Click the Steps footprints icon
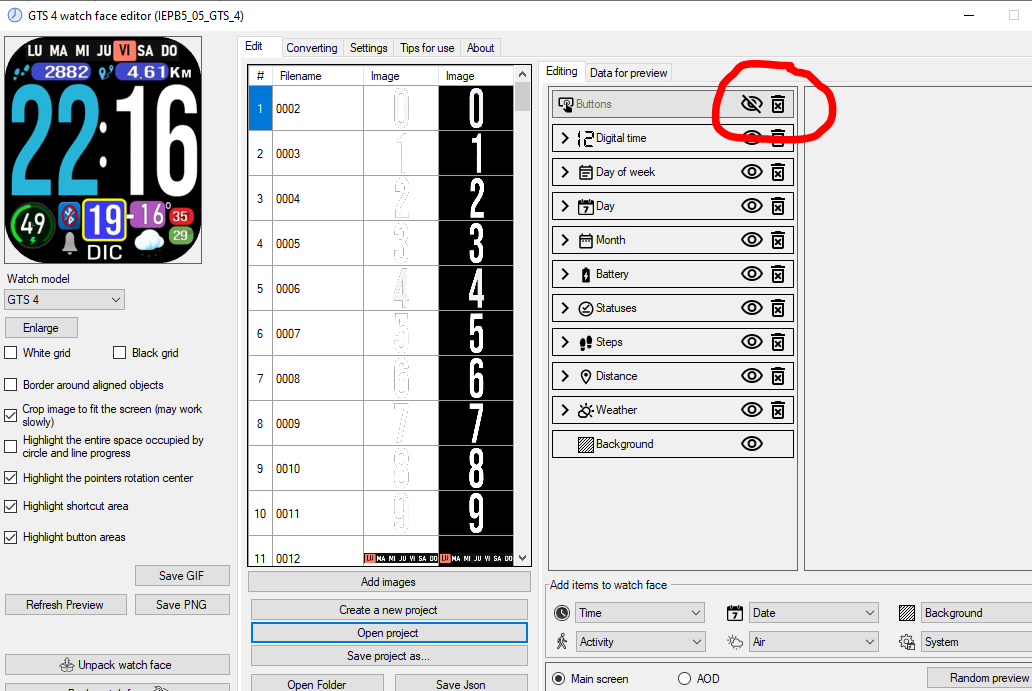 click(585, 343)
